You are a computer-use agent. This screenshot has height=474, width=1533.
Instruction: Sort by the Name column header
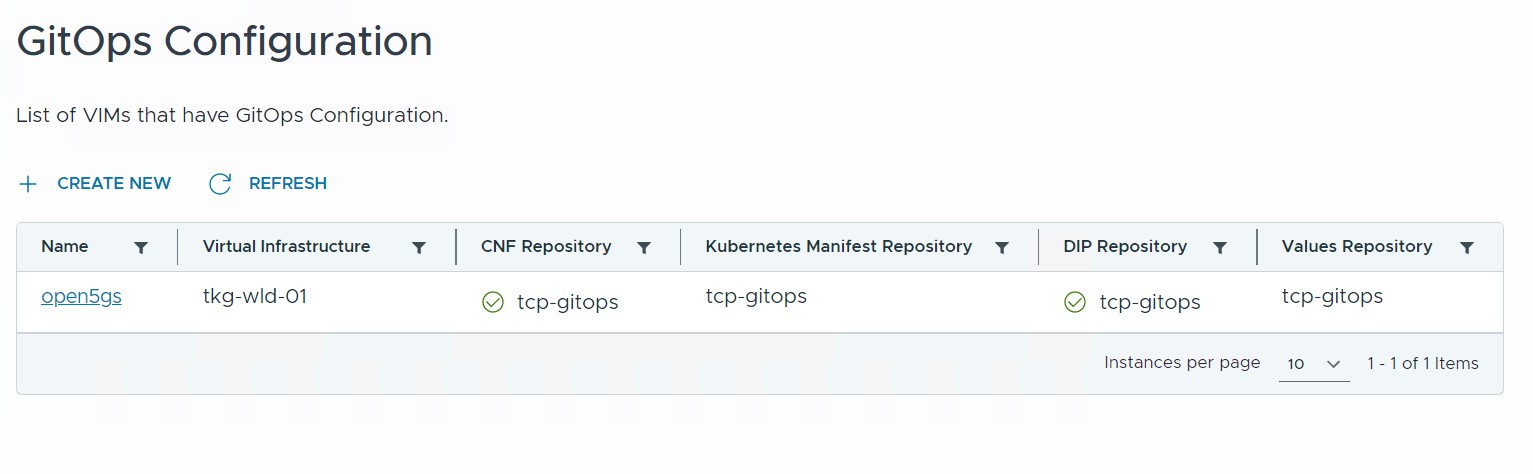click(65, 246)
